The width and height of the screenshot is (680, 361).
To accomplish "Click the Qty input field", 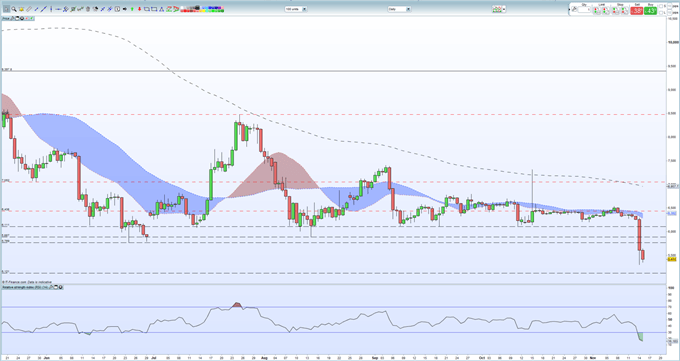I will pyautogui.click(x=584, y=10).
